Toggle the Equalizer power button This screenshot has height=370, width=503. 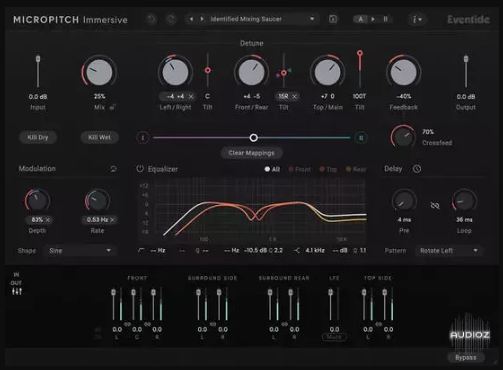point(140,169)
